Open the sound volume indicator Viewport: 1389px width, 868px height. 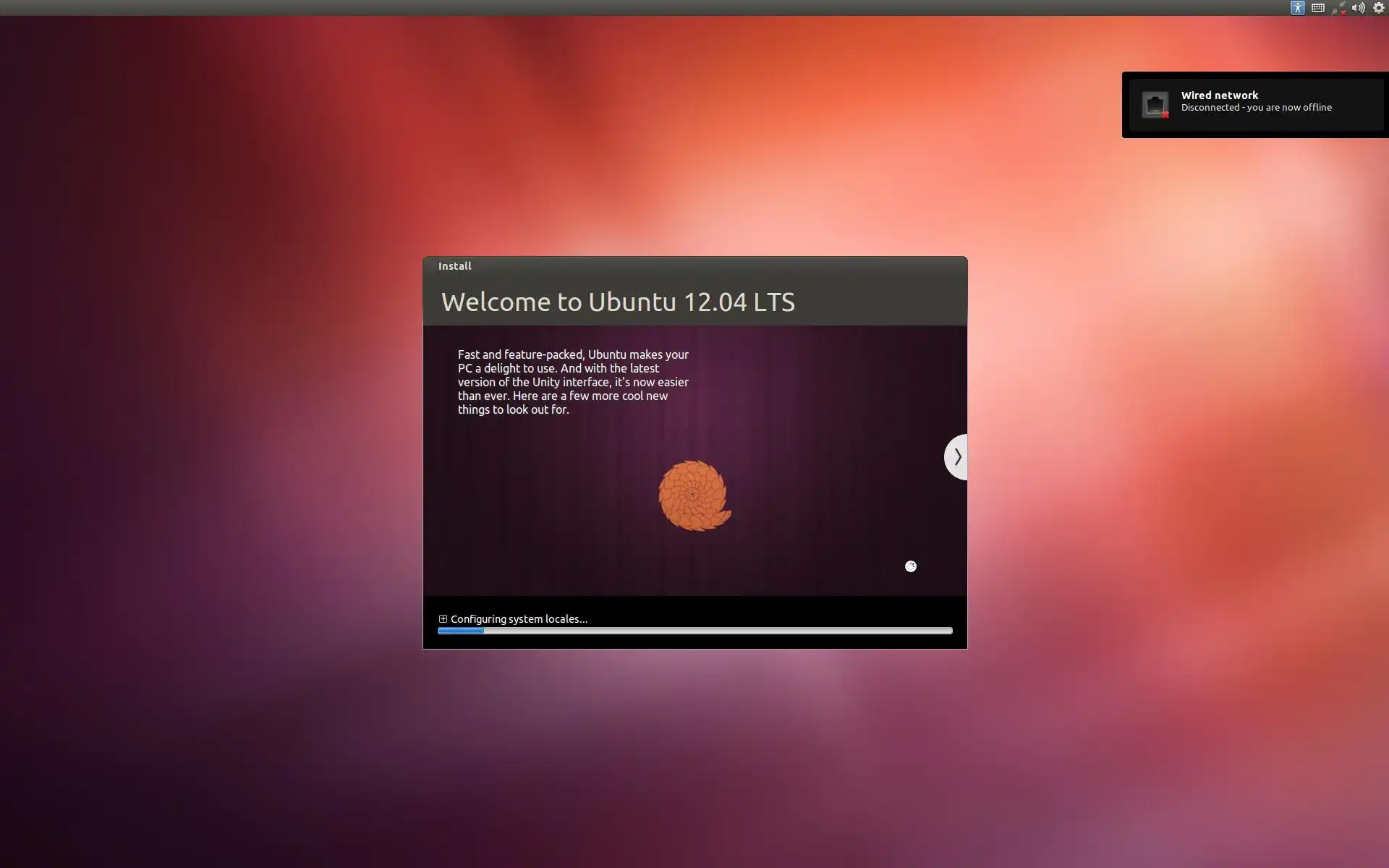[x=1358, y=8]
